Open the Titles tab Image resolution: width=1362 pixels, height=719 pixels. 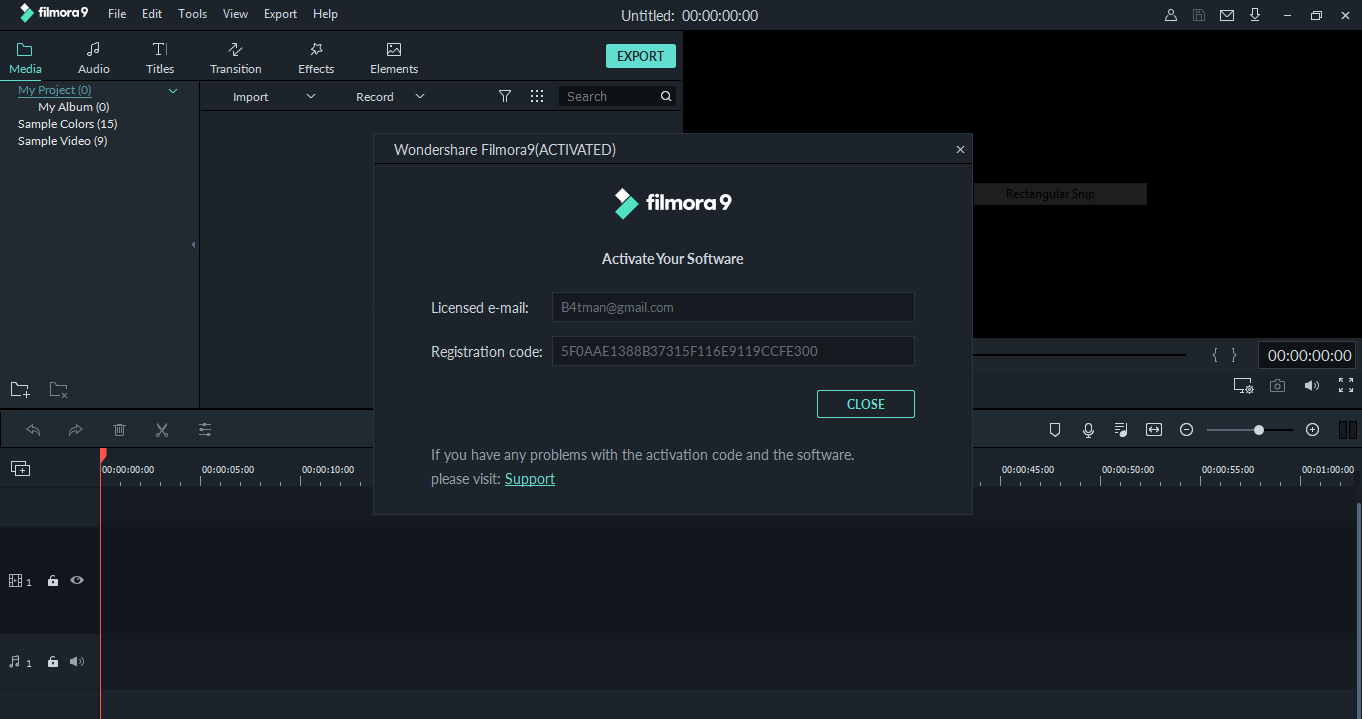pyautogui.click(x=160, y=58)
